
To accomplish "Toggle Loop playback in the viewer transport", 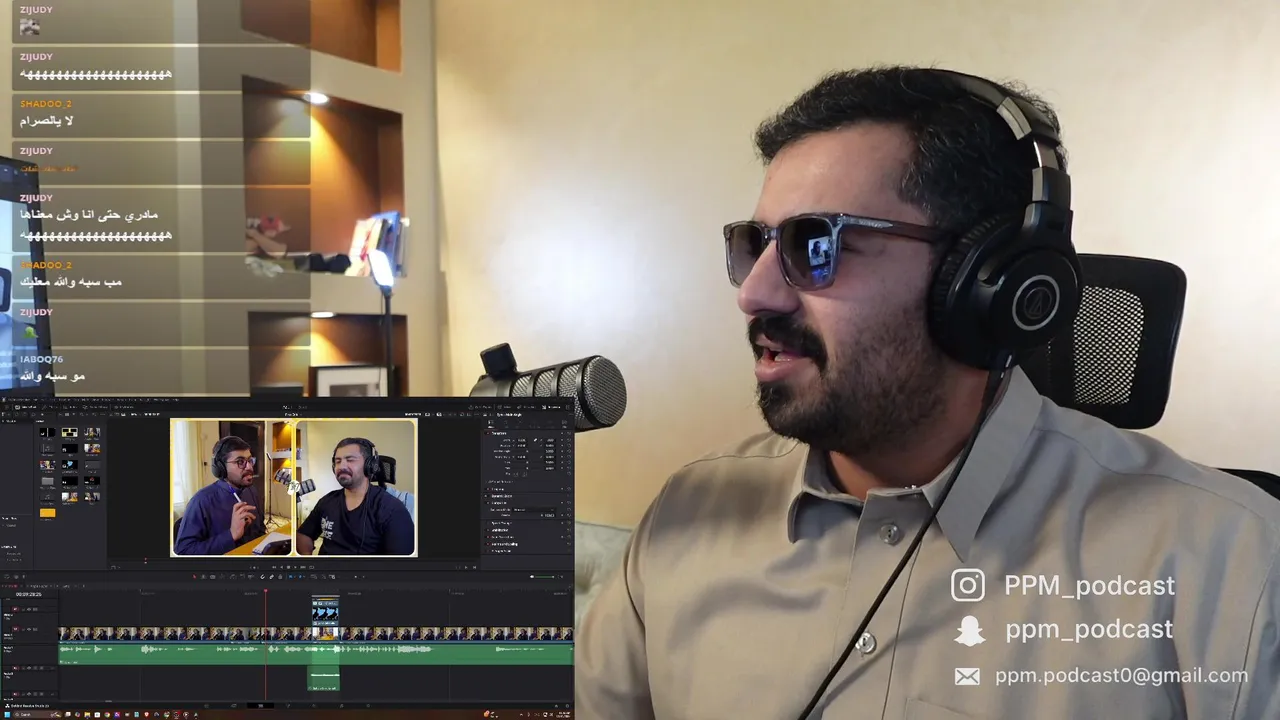I will coord(312,567).
